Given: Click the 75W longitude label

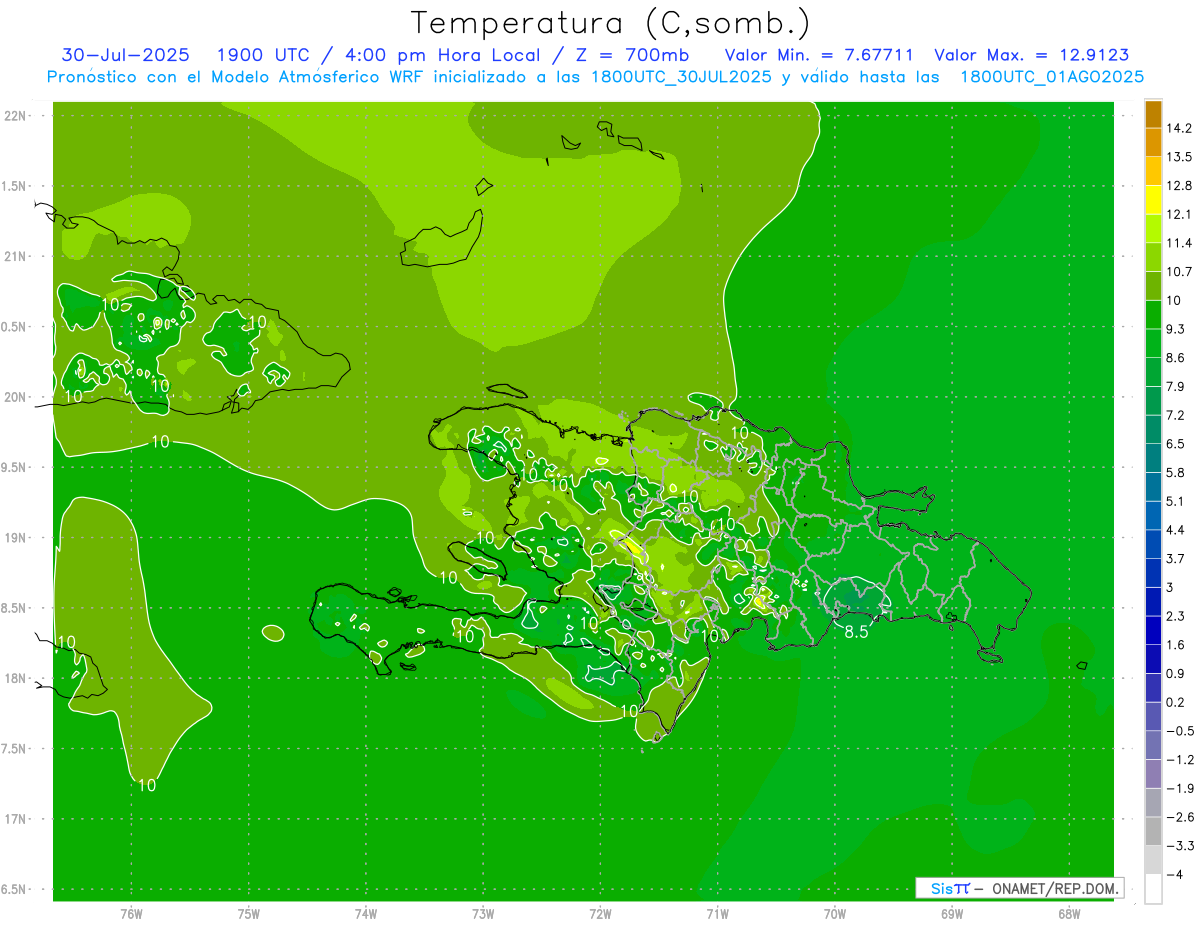Looking at the screenshot, I should [248, 914].
